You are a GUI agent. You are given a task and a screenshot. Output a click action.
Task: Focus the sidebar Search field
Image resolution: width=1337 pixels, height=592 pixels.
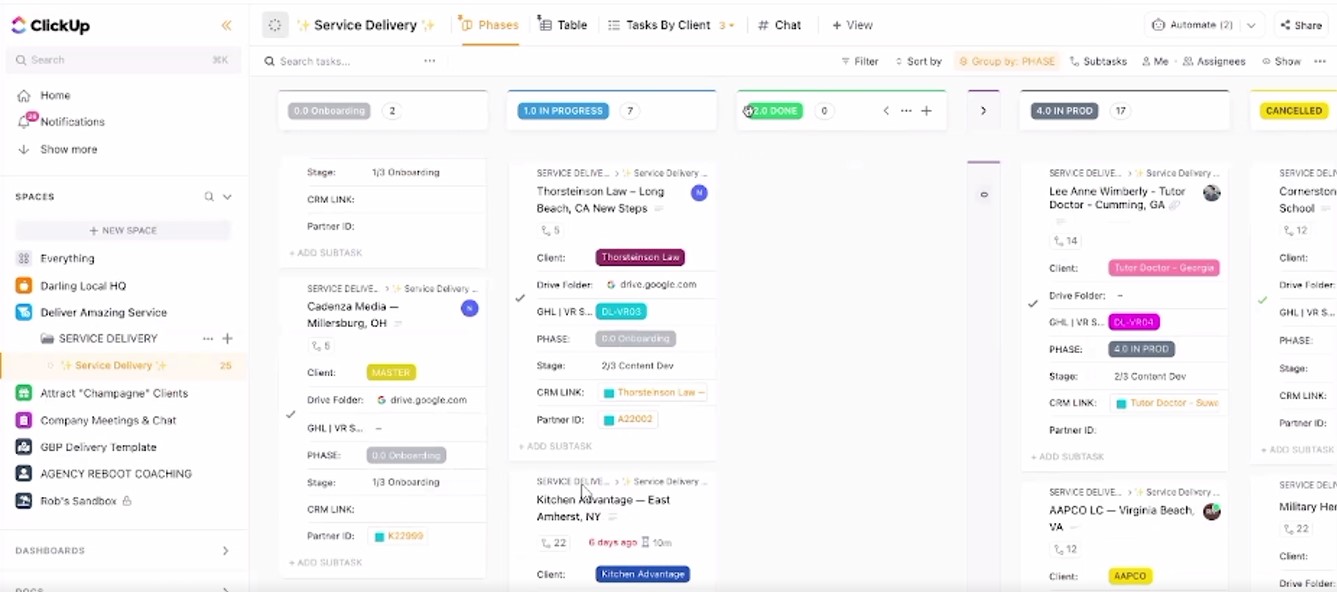point(122,60)
